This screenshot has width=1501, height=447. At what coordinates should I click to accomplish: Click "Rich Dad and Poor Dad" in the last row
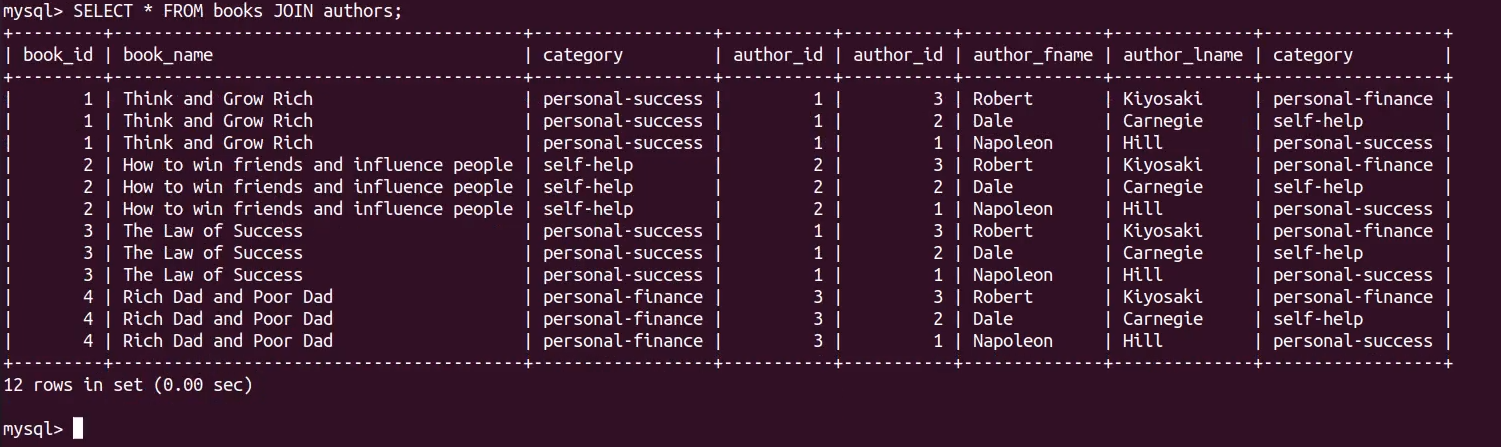coord(228,341)
